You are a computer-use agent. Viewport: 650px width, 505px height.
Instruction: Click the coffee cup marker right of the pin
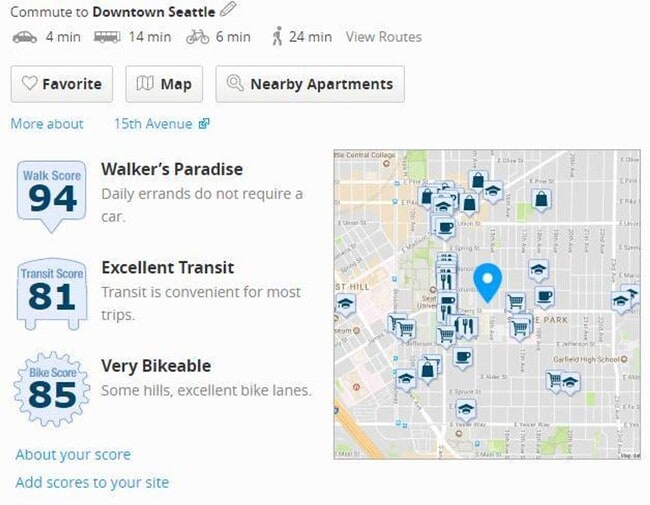(544, 297)
